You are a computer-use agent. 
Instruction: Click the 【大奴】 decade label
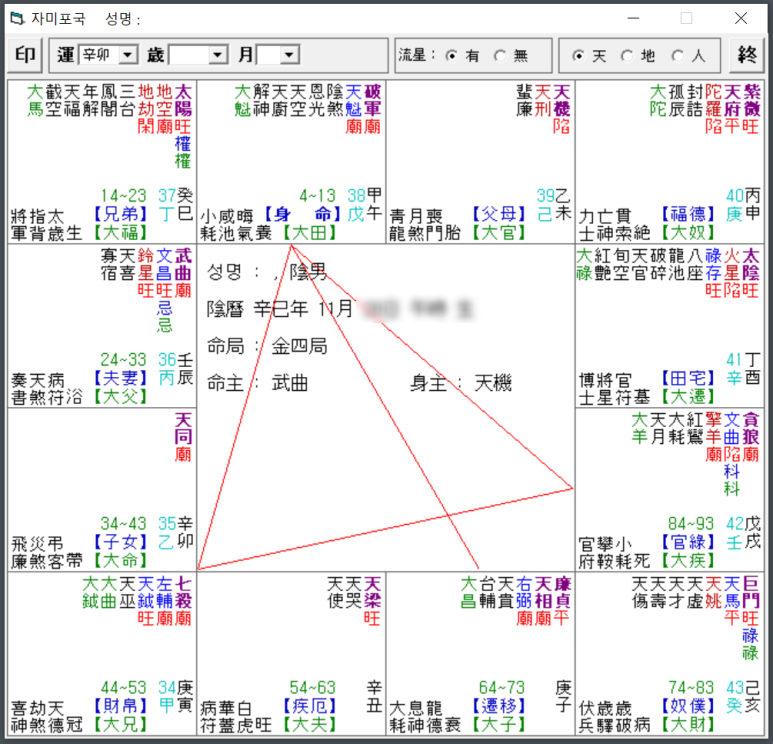(688, 232)
